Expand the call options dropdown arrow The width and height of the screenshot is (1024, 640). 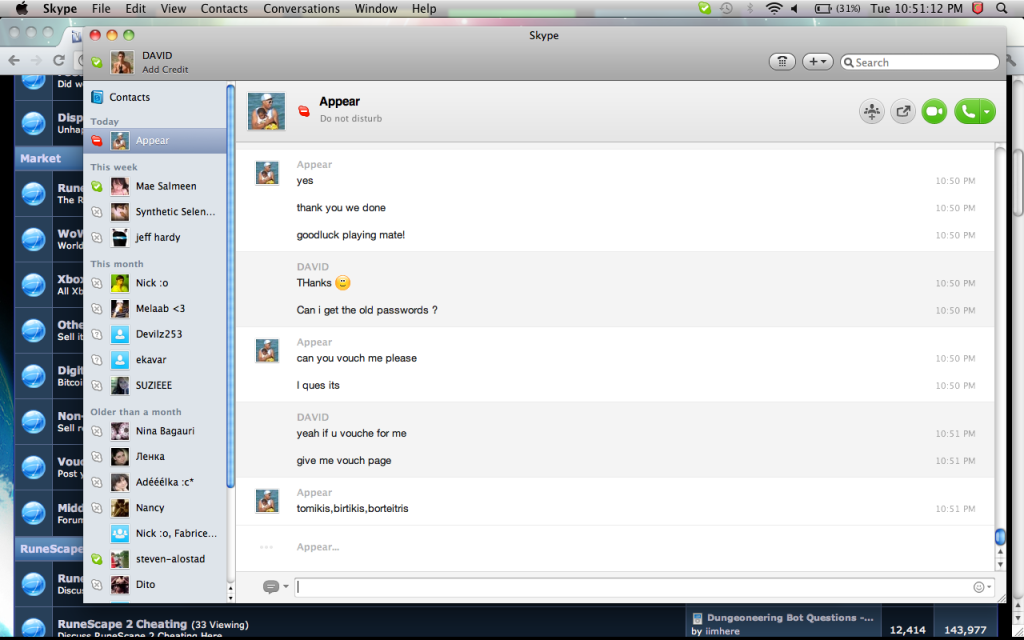click(987, 112)
